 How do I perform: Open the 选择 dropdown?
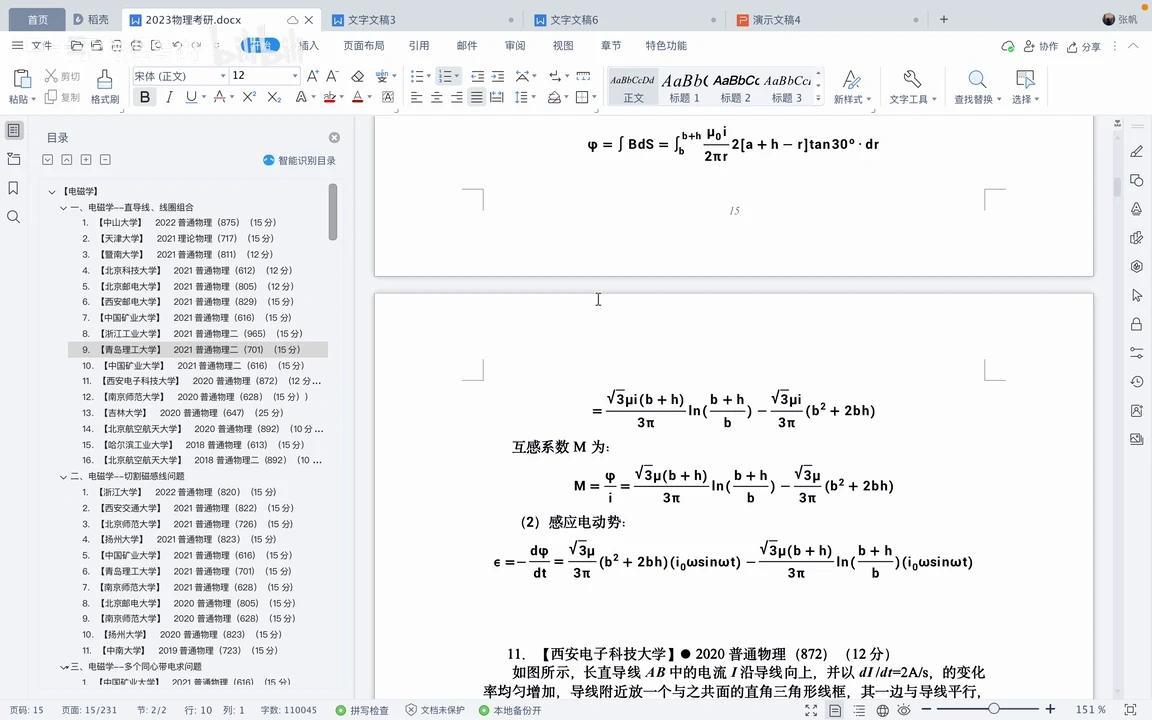[x=1025, y=99]
